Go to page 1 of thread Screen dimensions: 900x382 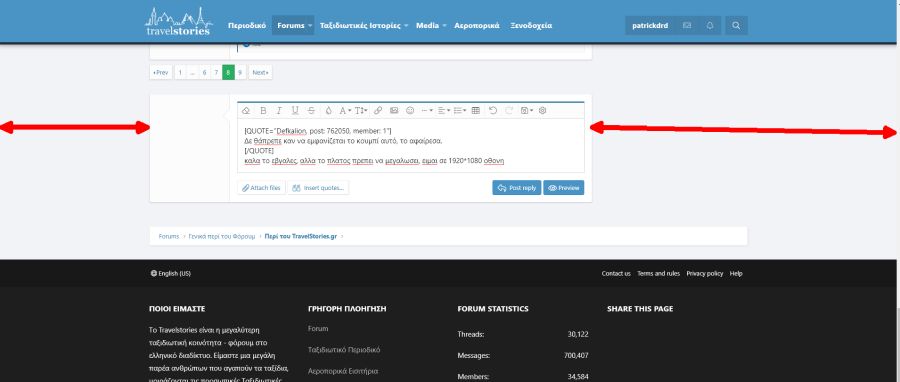pos(180,72)
